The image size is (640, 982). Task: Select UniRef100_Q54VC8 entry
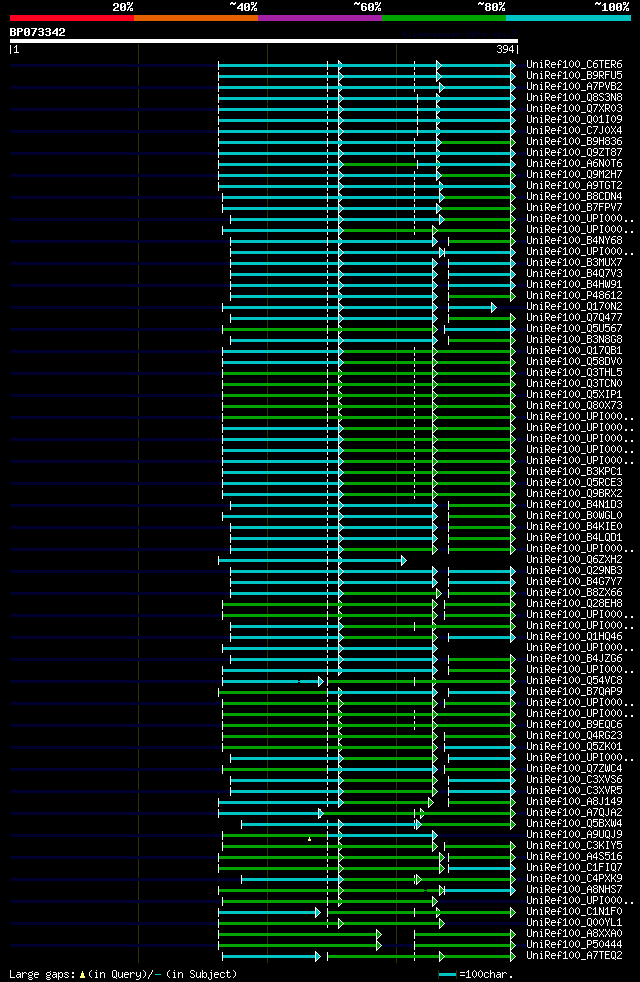[574, 681]
